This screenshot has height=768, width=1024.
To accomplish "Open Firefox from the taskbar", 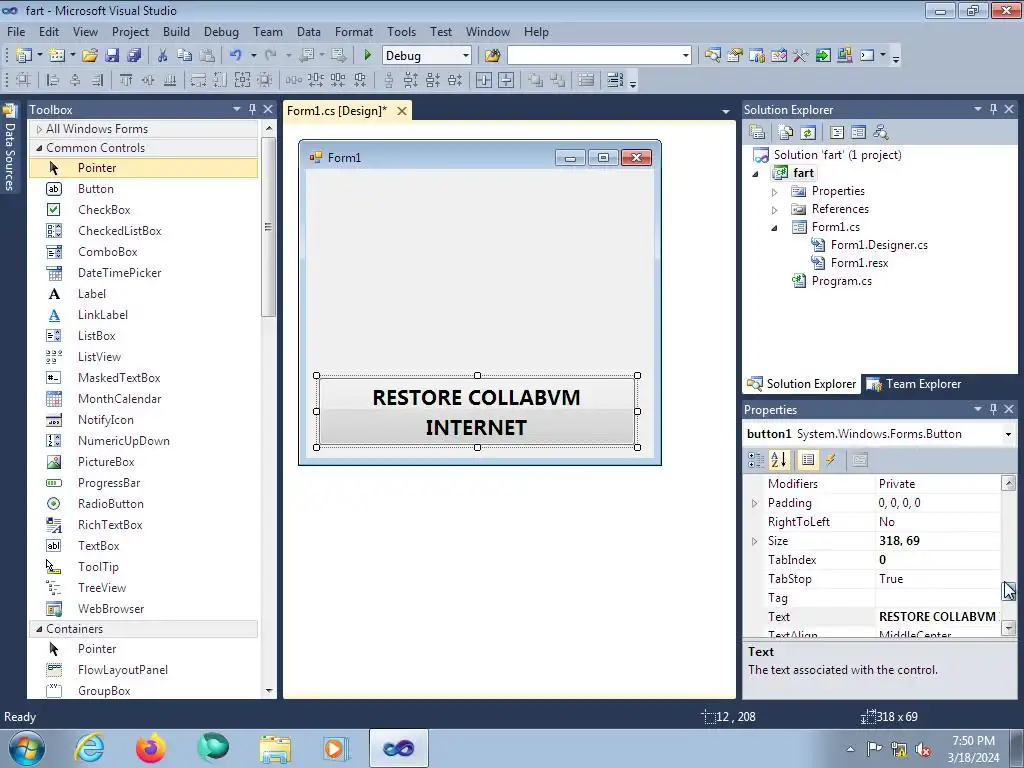I will click(151, 748).
